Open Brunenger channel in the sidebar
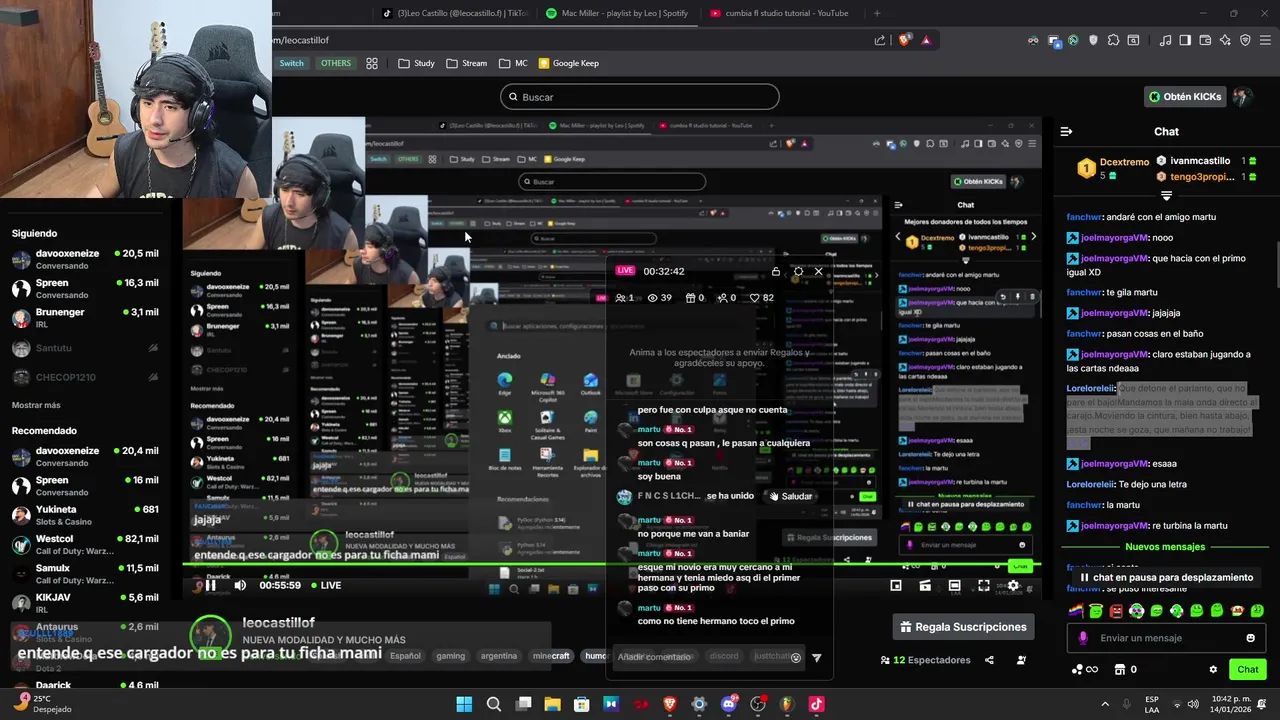1280x720 pixels. coord(85,318)
